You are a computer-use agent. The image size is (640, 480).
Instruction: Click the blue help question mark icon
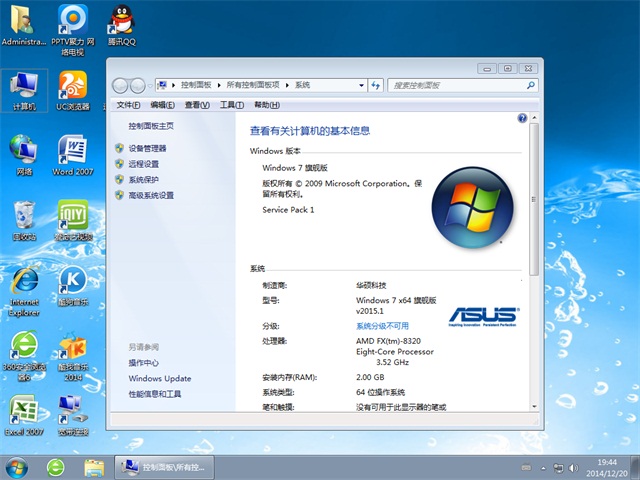coord(522,118)
